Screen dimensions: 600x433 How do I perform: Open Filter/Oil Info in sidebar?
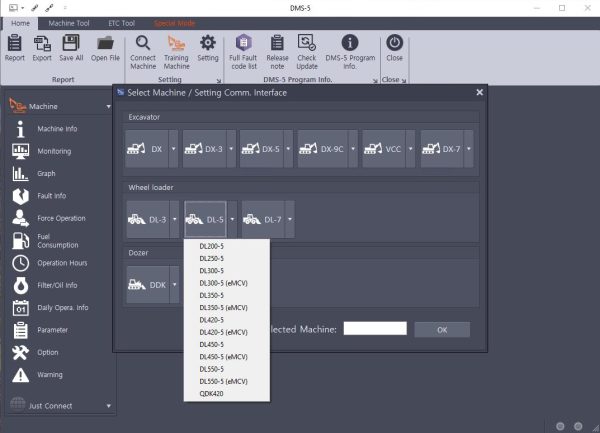pyautogui.click(x=57, y=285)
